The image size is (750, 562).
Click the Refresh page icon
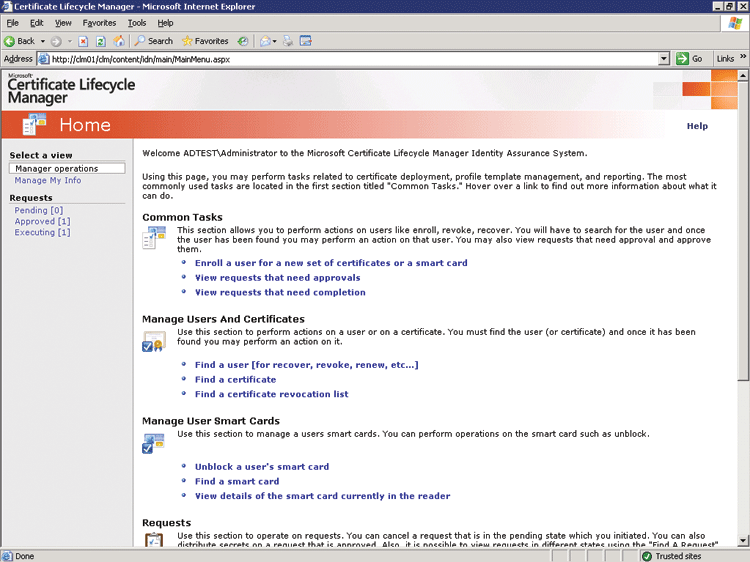100,42
